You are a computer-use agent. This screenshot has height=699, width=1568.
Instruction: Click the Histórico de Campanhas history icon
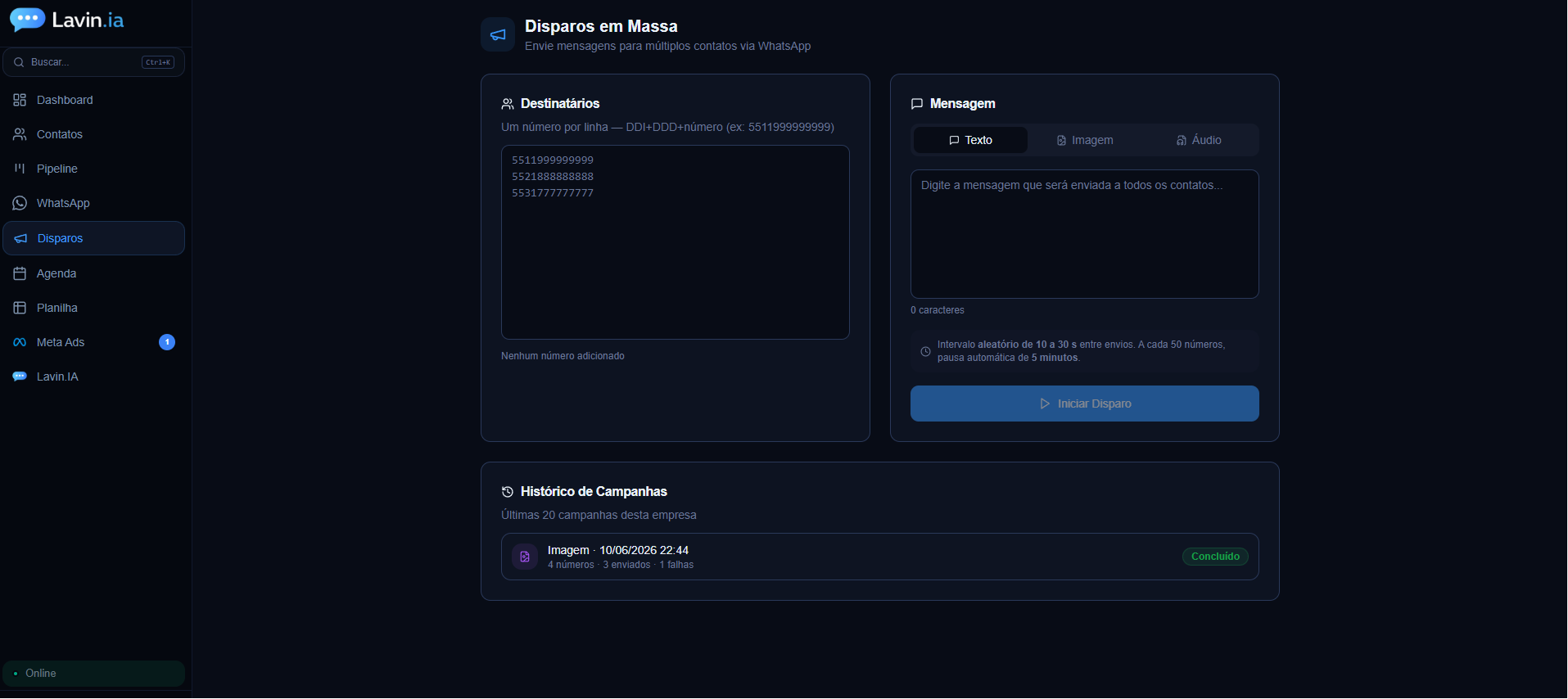[508, 492]
